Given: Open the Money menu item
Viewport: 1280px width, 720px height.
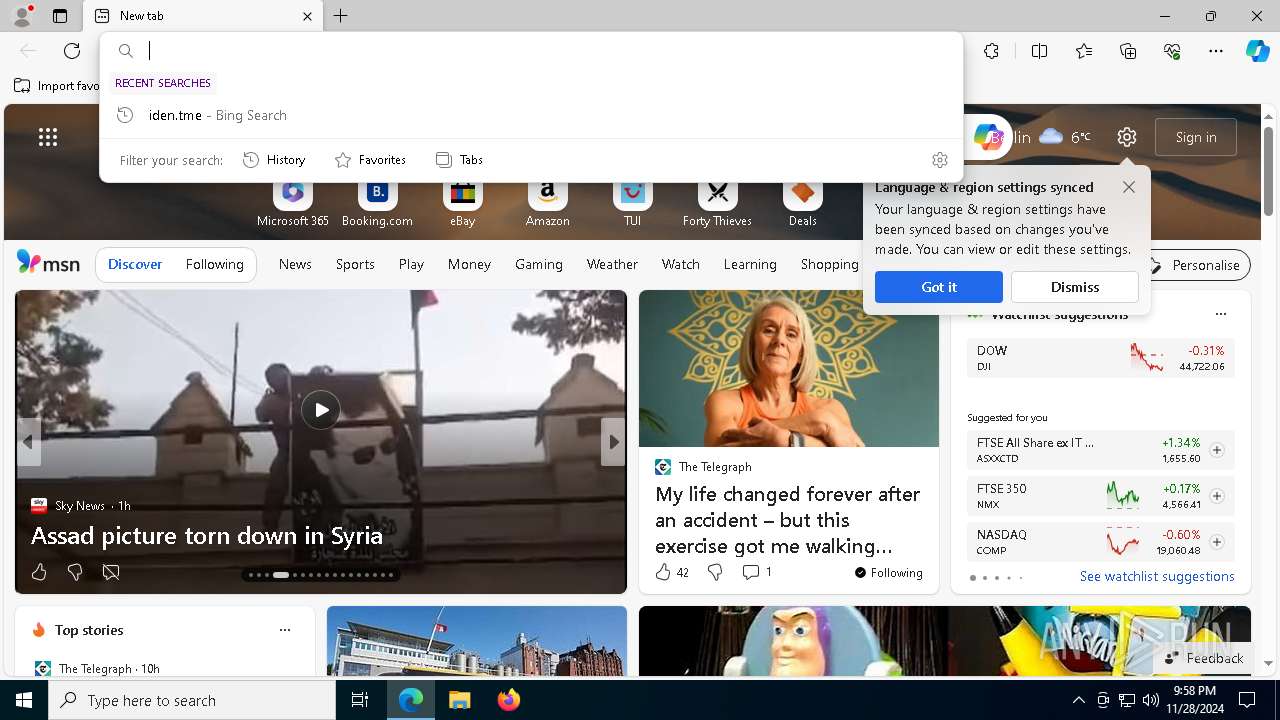Looking at the screenshot, I should (x=469, y=264).
